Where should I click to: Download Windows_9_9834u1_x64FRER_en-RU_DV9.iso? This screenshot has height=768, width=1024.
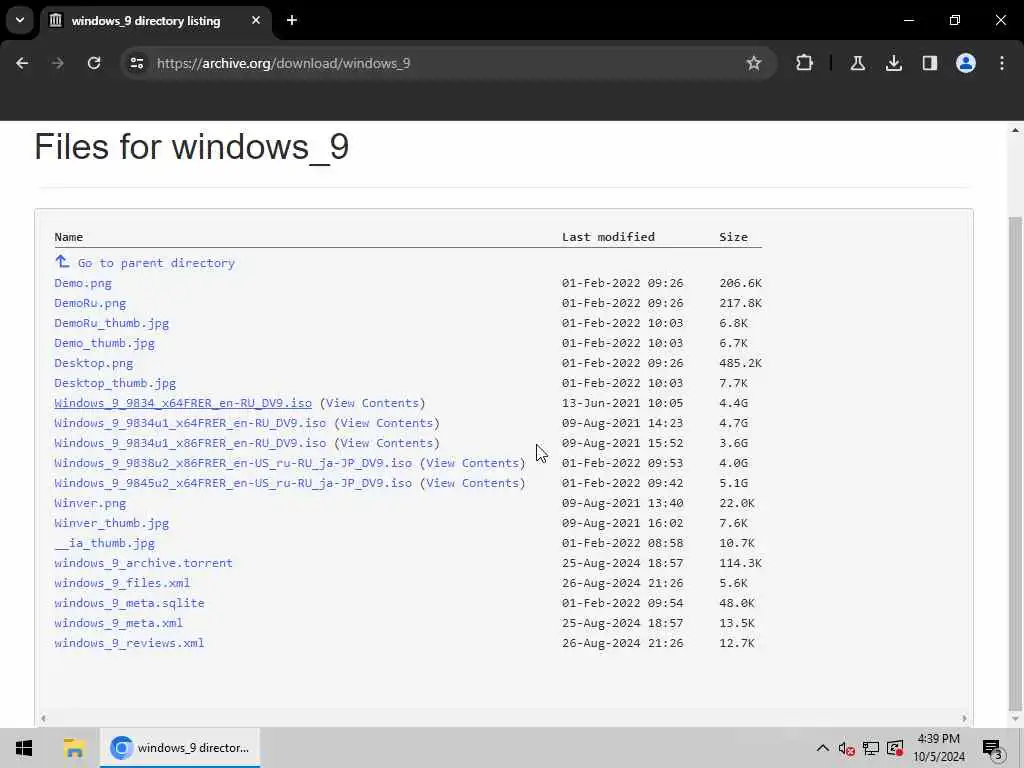tap(190, 423)
